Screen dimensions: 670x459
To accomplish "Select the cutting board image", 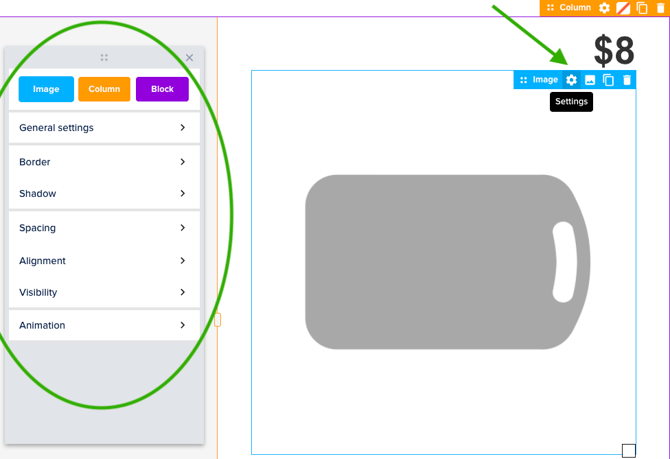I will [448, 262].
